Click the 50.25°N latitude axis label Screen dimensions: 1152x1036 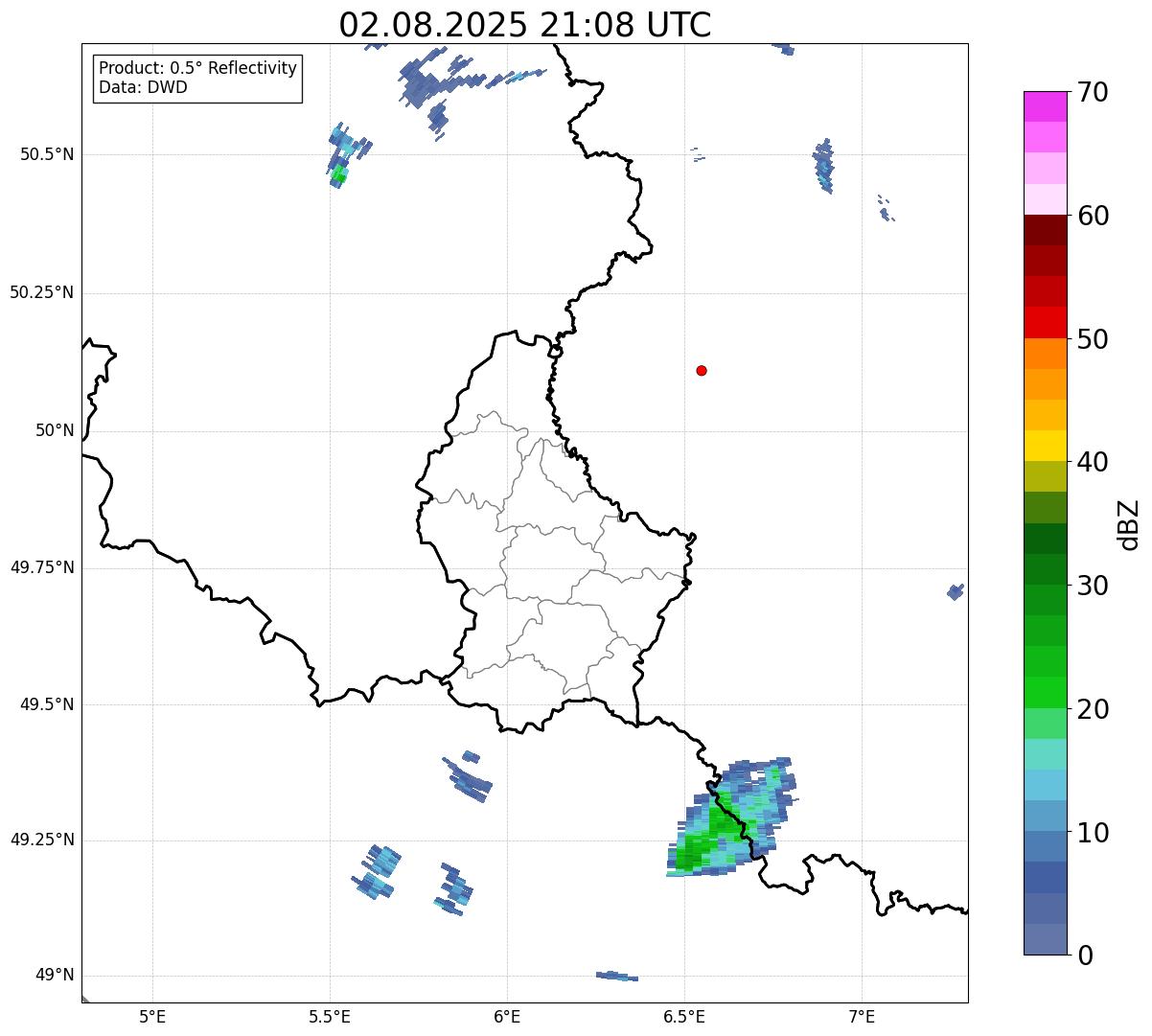pyautogui.click(x=41, y=292)
